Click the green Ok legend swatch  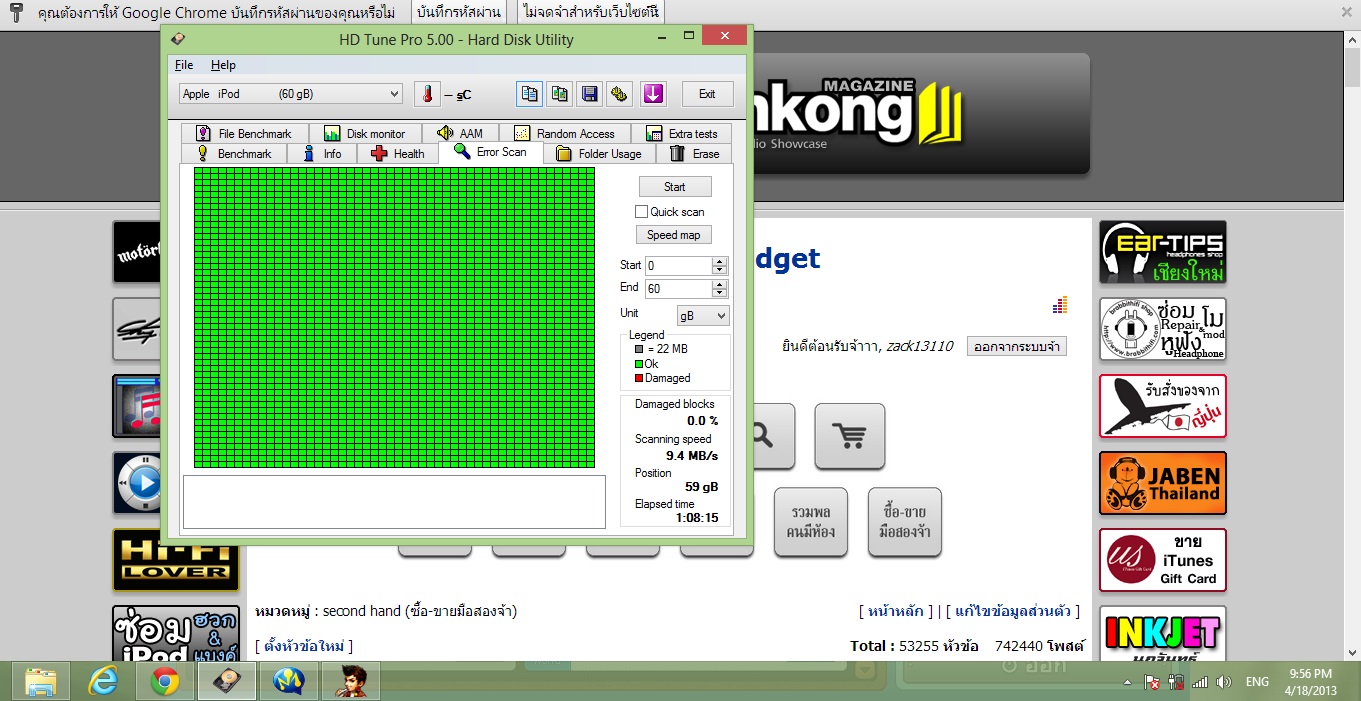(639, 364)
